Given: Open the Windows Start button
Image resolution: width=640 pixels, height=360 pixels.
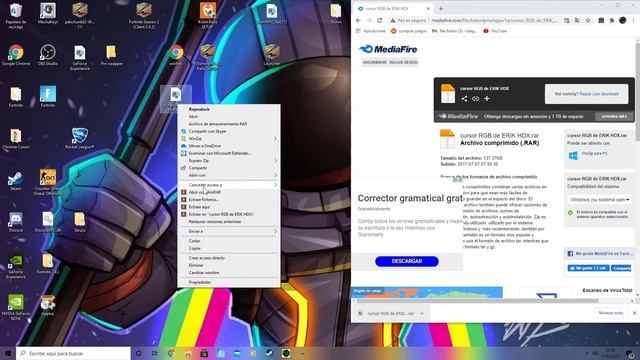Looking at the screenshot, I should [x=8, y=353].
